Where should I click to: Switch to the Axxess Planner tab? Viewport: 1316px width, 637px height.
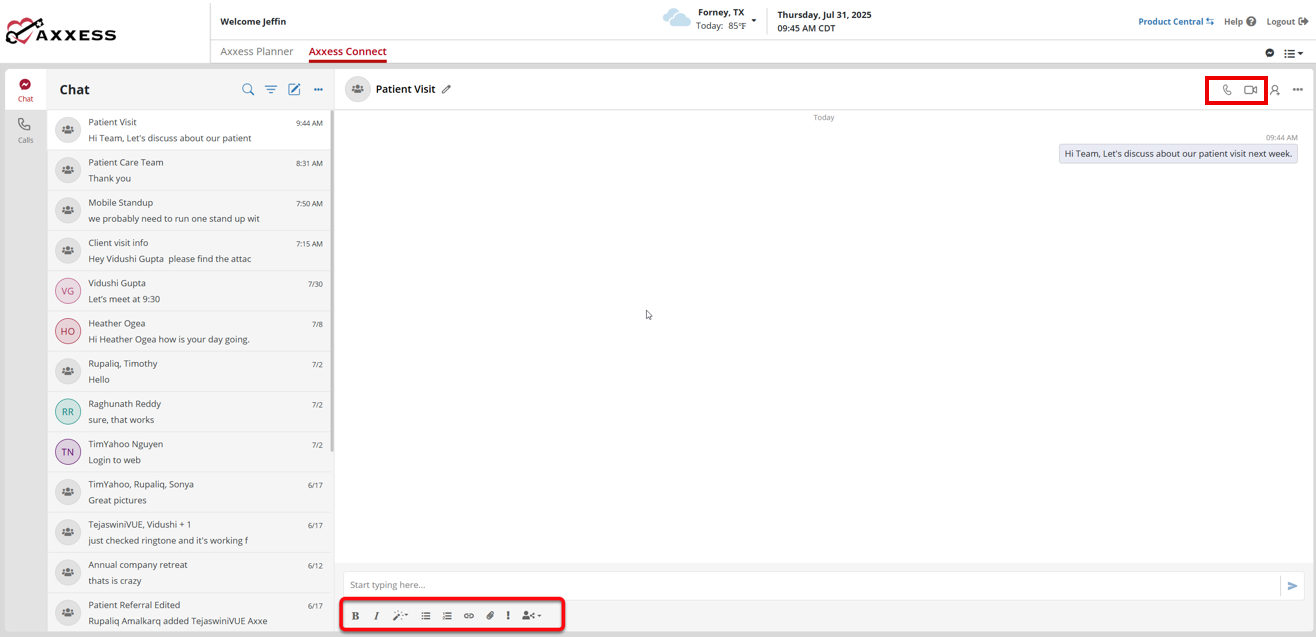click(x=257, y=52)
